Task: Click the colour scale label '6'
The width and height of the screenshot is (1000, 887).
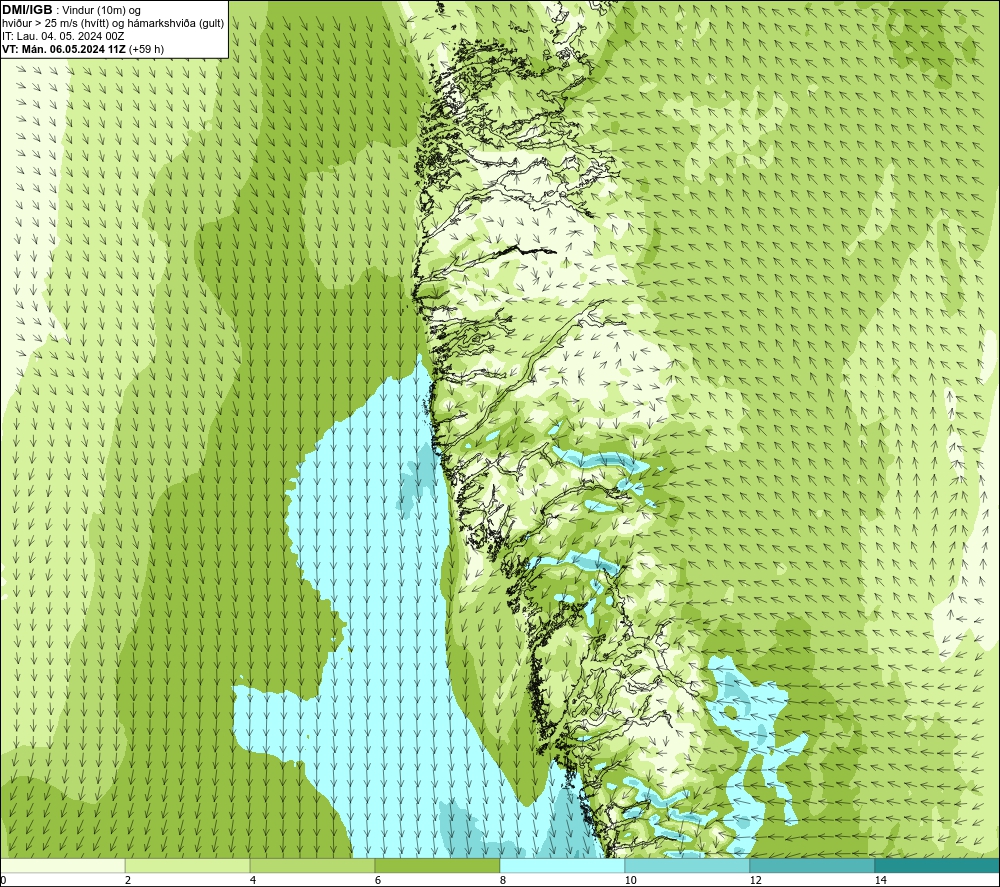Action: pos(378,880)
